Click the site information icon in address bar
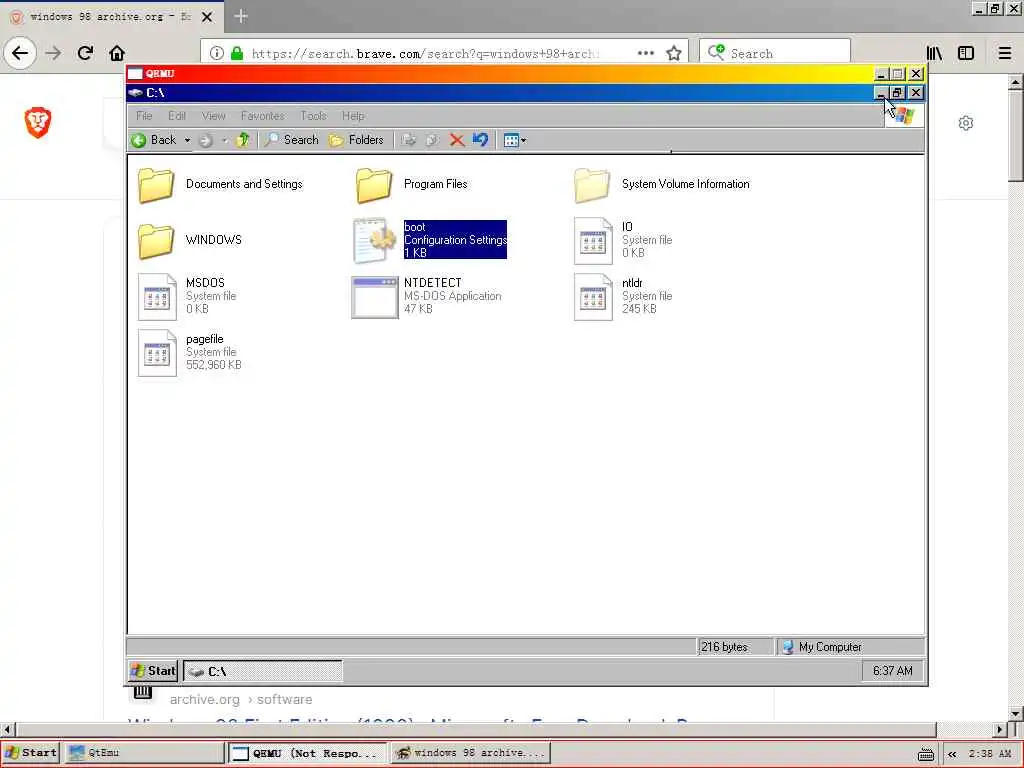The width and height of the screenshot is (1024, 768). coord(217,53)
